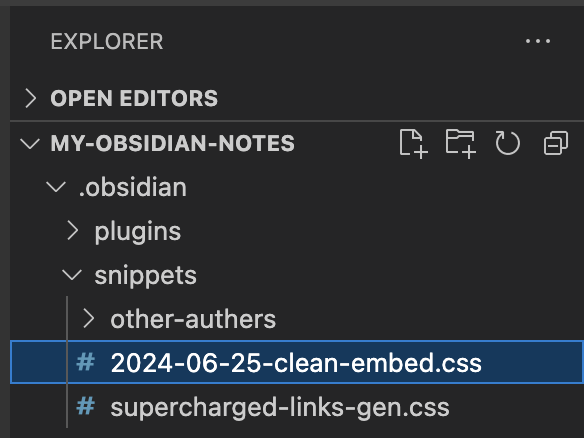Expand the plugins folder chevron
Viewport: 584px width, 438px height.
(73, 231)
